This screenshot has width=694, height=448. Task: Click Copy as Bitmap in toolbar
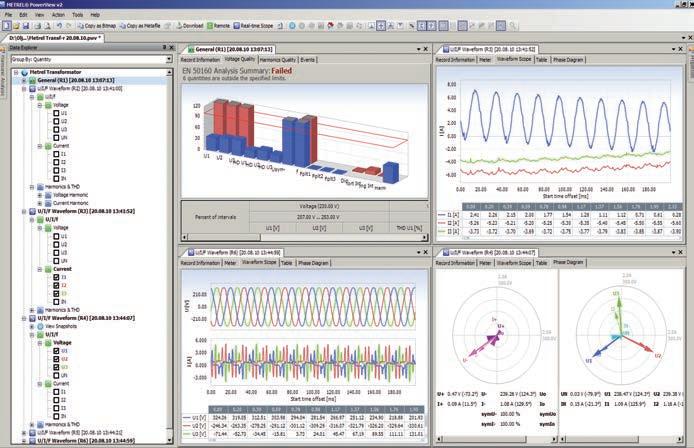[97, 26]
